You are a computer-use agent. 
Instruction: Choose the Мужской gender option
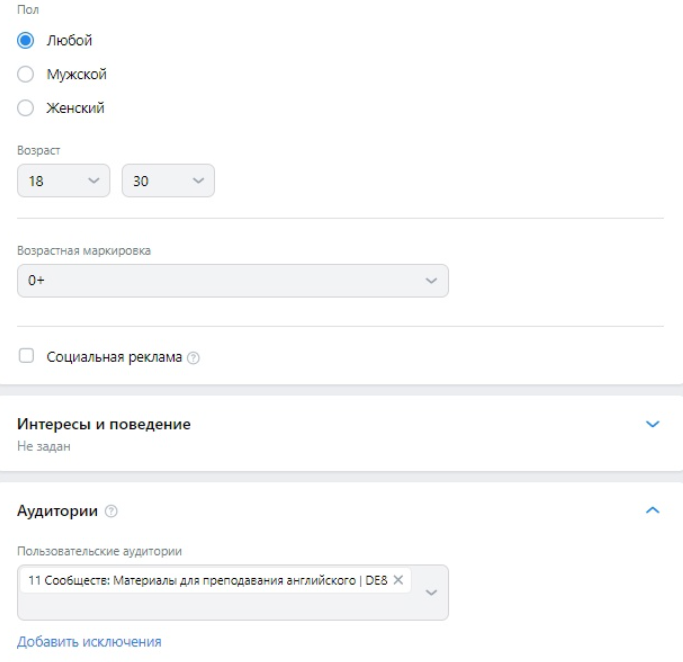(25, 74)
